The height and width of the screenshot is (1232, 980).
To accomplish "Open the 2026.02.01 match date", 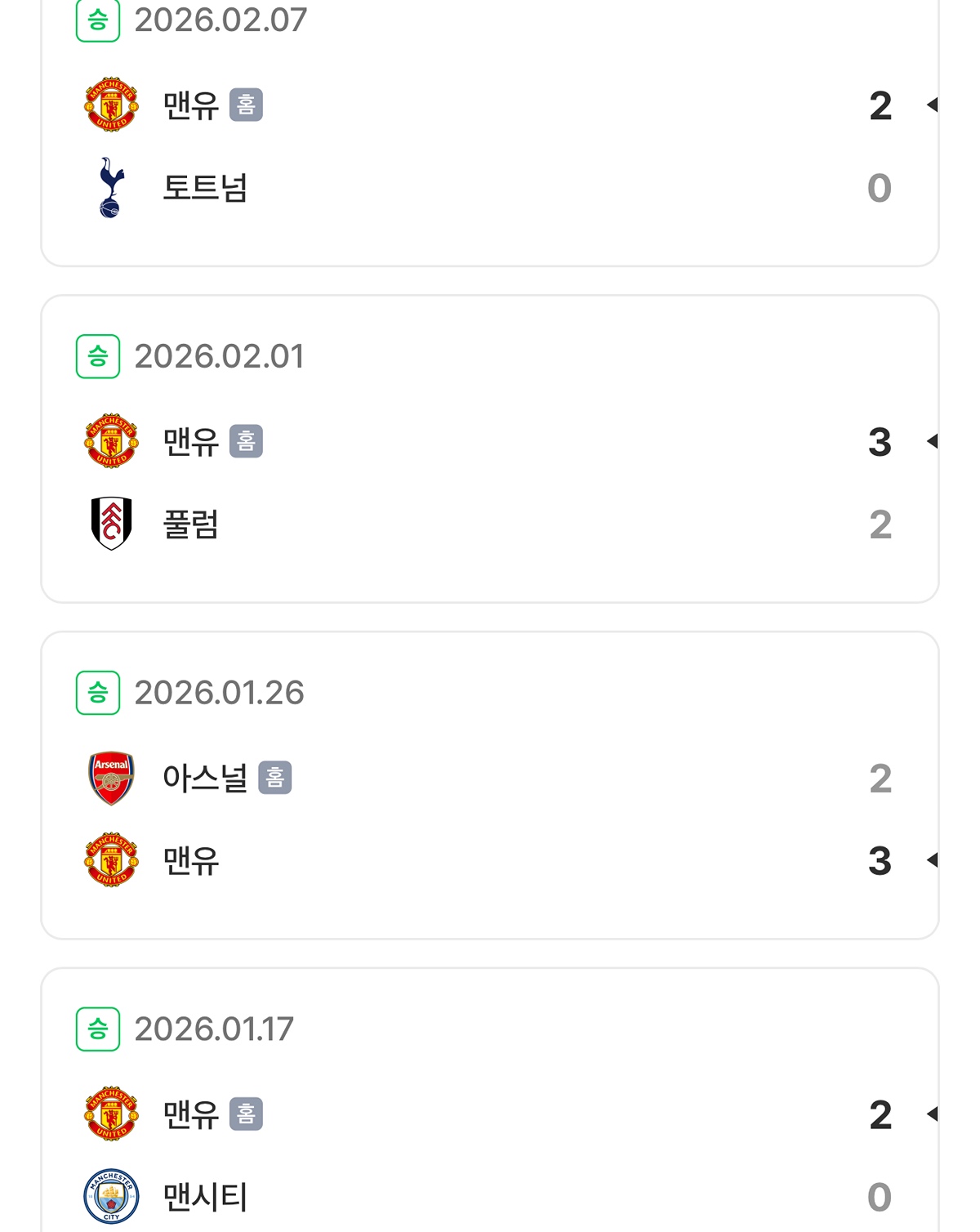I will click(219, 356).
